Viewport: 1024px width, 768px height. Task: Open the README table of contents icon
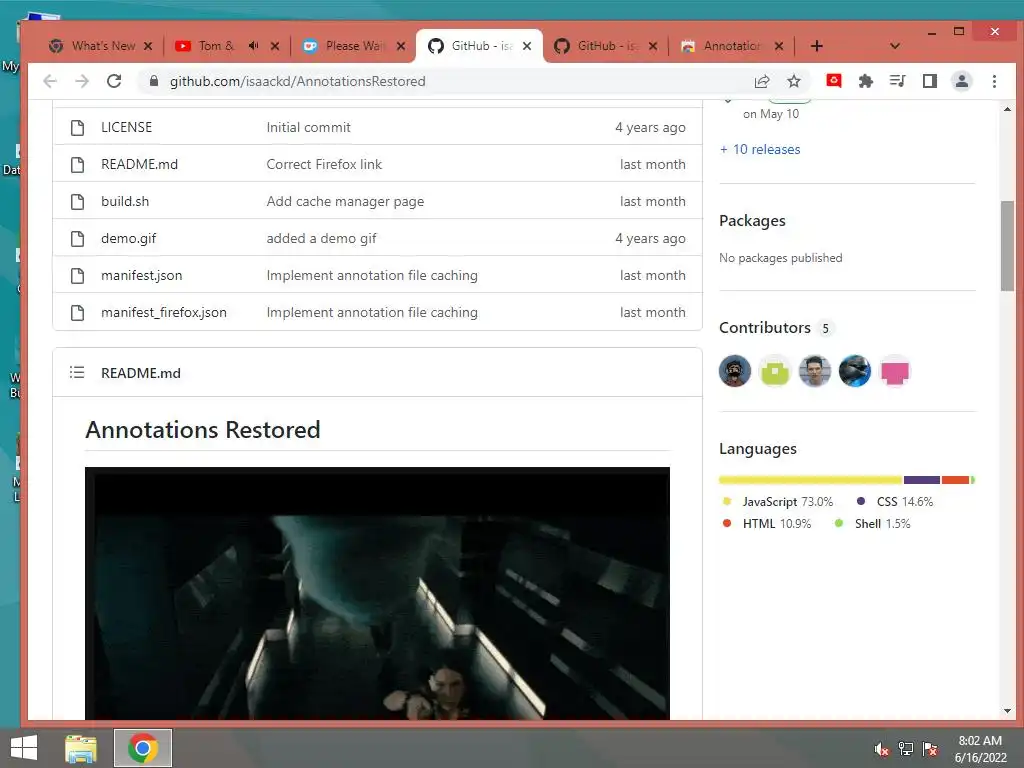point(77,372)
